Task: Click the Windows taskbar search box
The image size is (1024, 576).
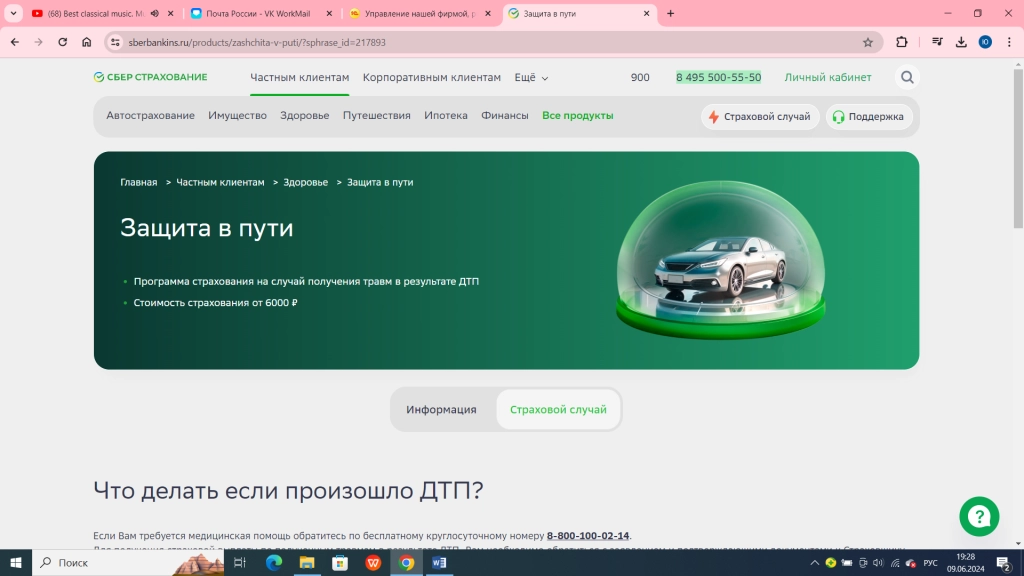Action: point(128,562)
